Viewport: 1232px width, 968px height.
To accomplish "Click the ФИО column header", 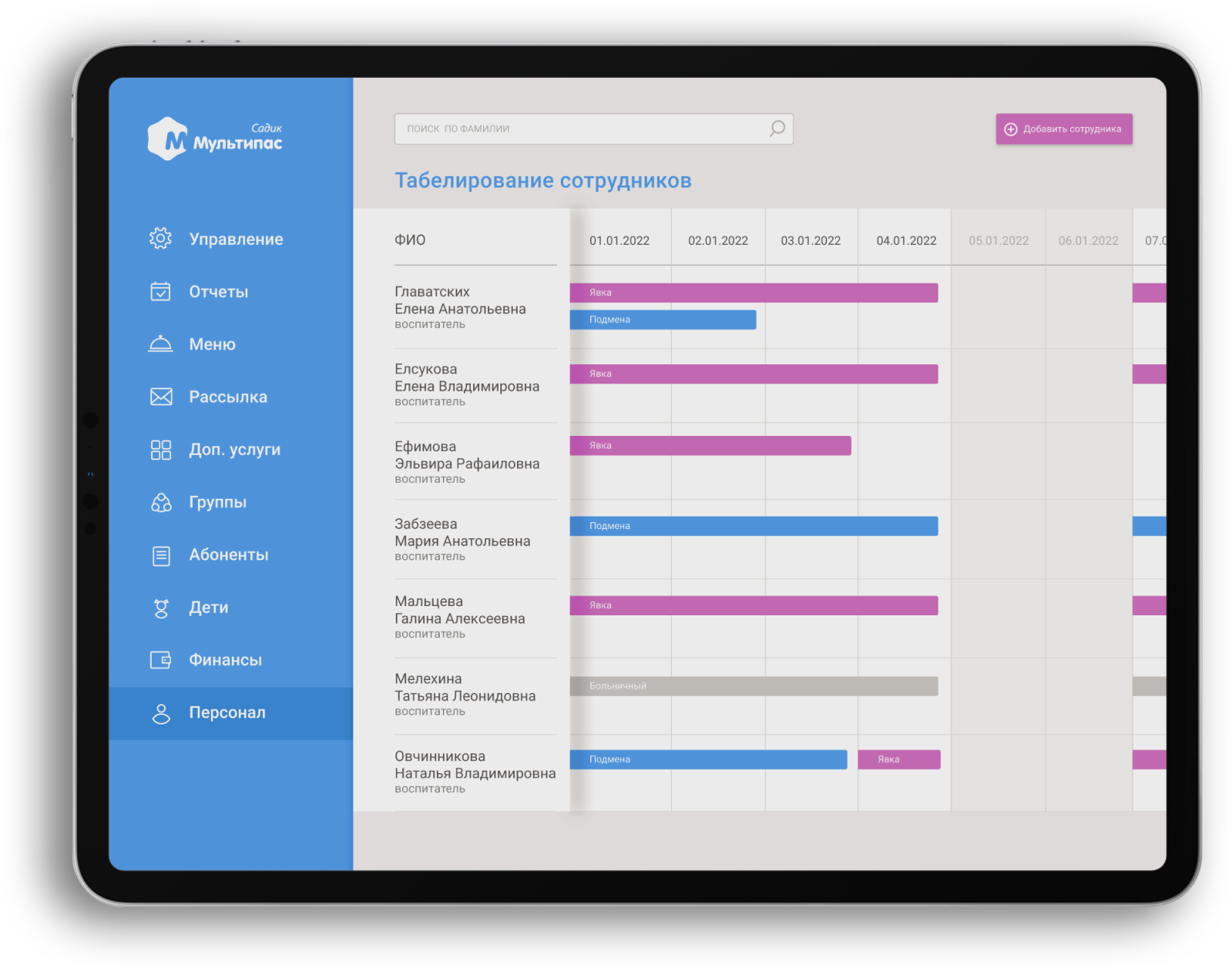I will pos(410,240).
